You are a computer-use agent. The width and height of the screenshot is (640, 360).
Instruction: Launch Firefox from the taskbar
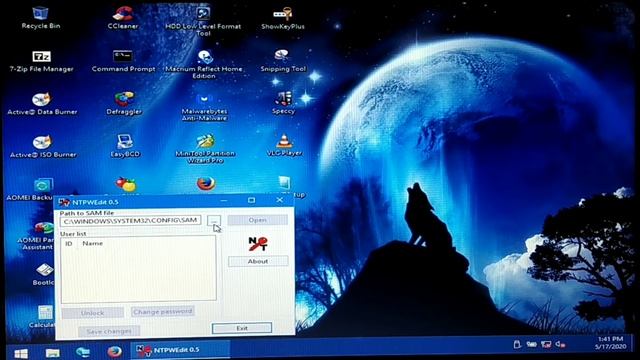[114, 352]
